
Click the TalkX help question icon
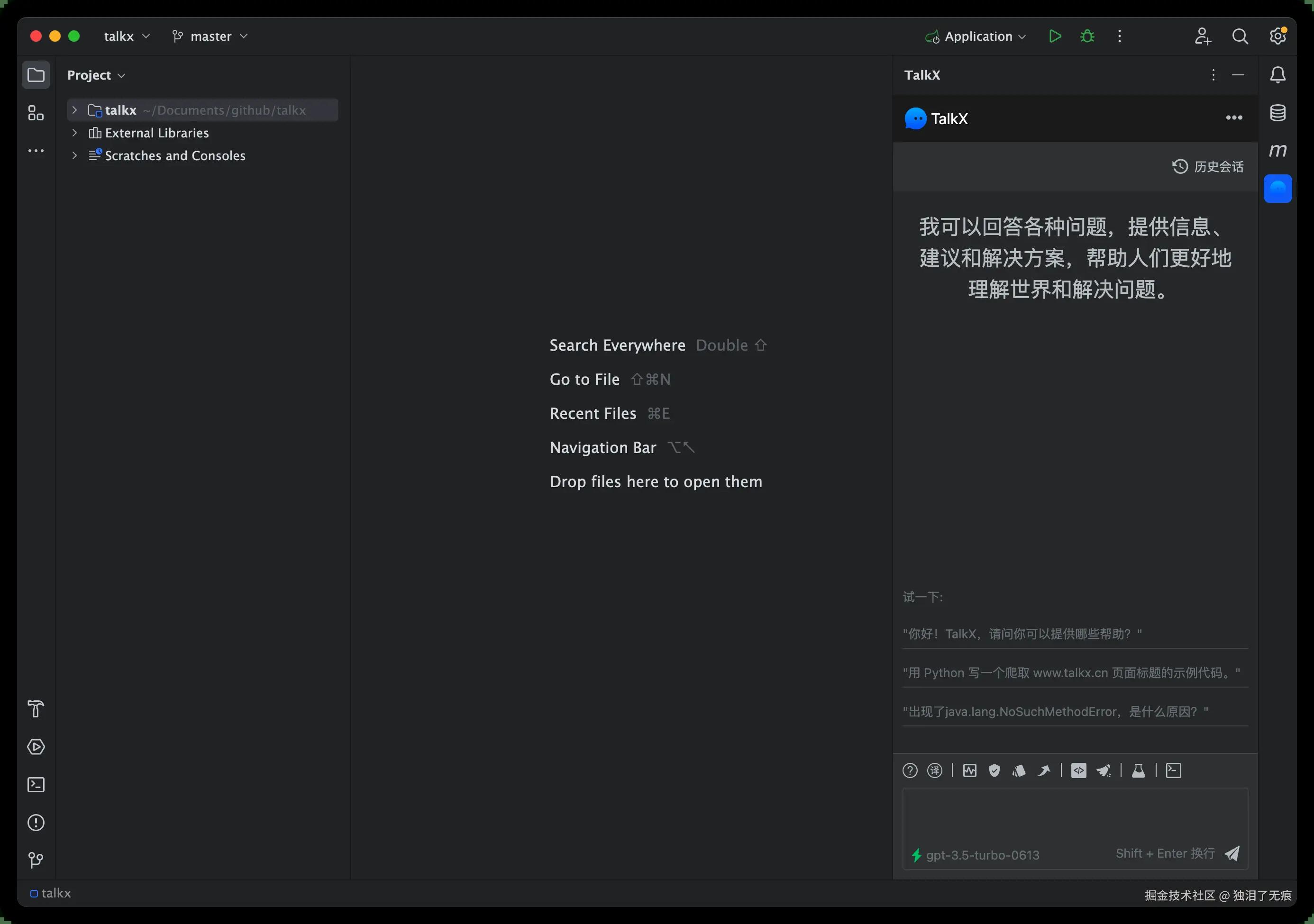[x=910, y=770]
